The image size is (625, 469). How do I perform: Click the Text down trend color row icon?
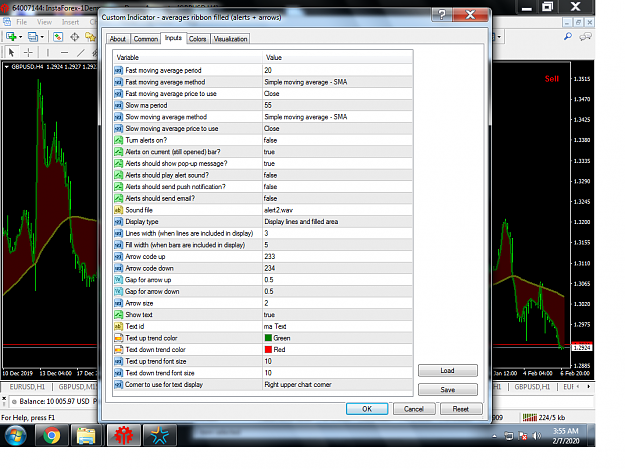click(x=119, y=349)
